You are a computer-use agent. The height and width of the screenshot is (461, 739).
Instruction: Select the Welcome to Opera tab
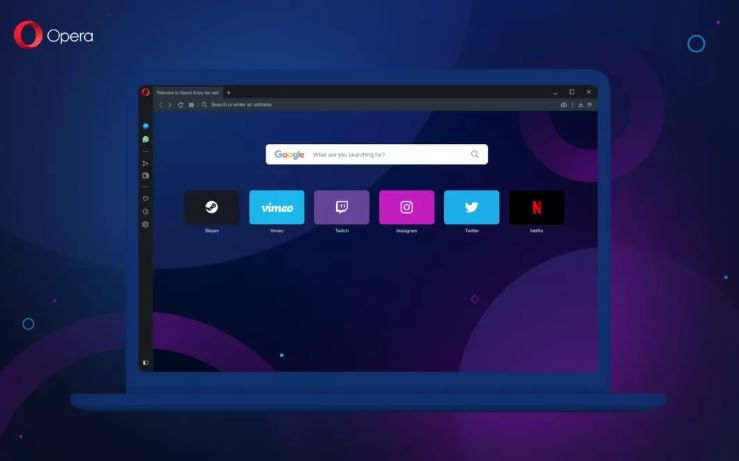coord(188,93)
